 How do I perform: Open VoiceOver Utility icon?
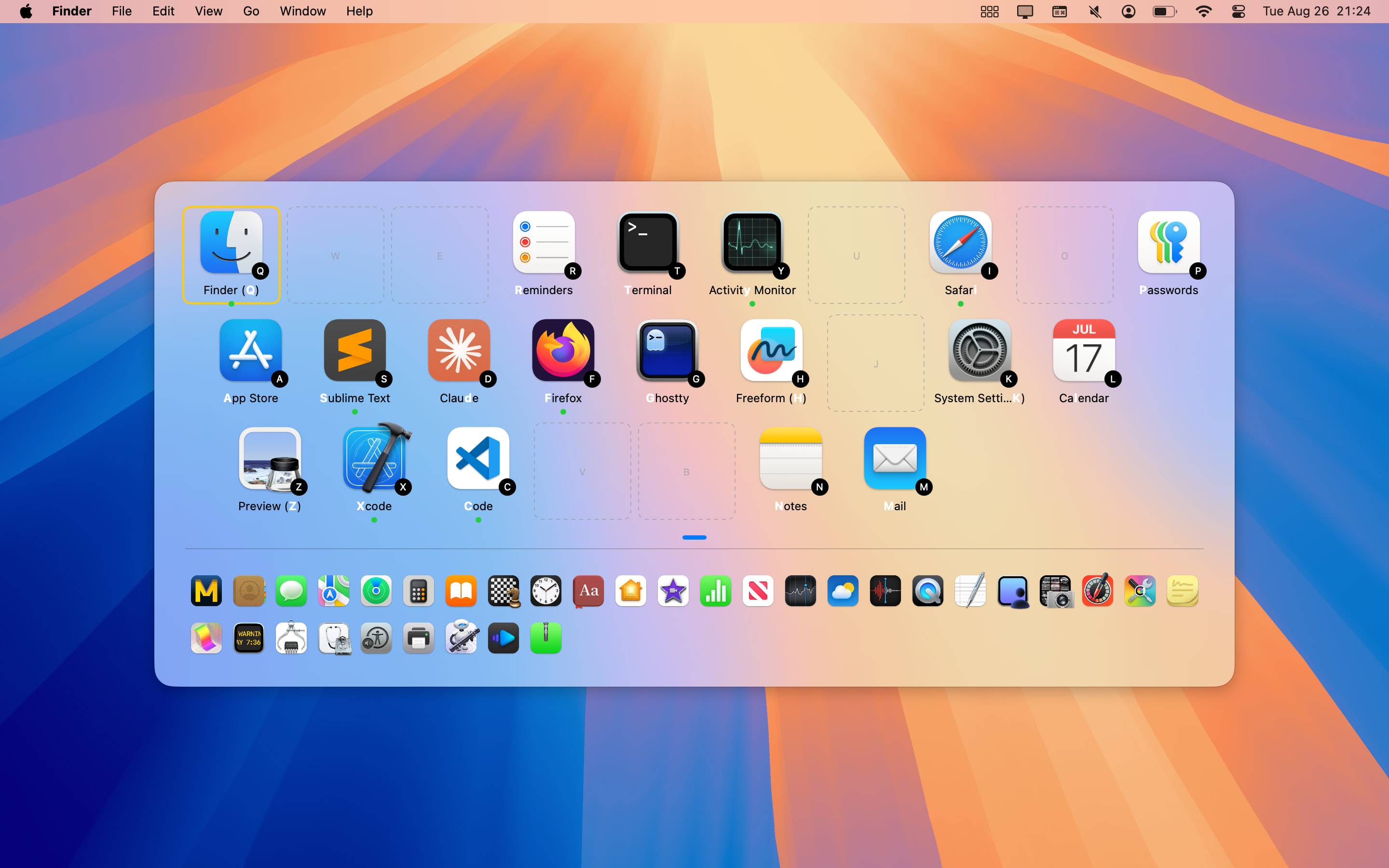[376, 638]
